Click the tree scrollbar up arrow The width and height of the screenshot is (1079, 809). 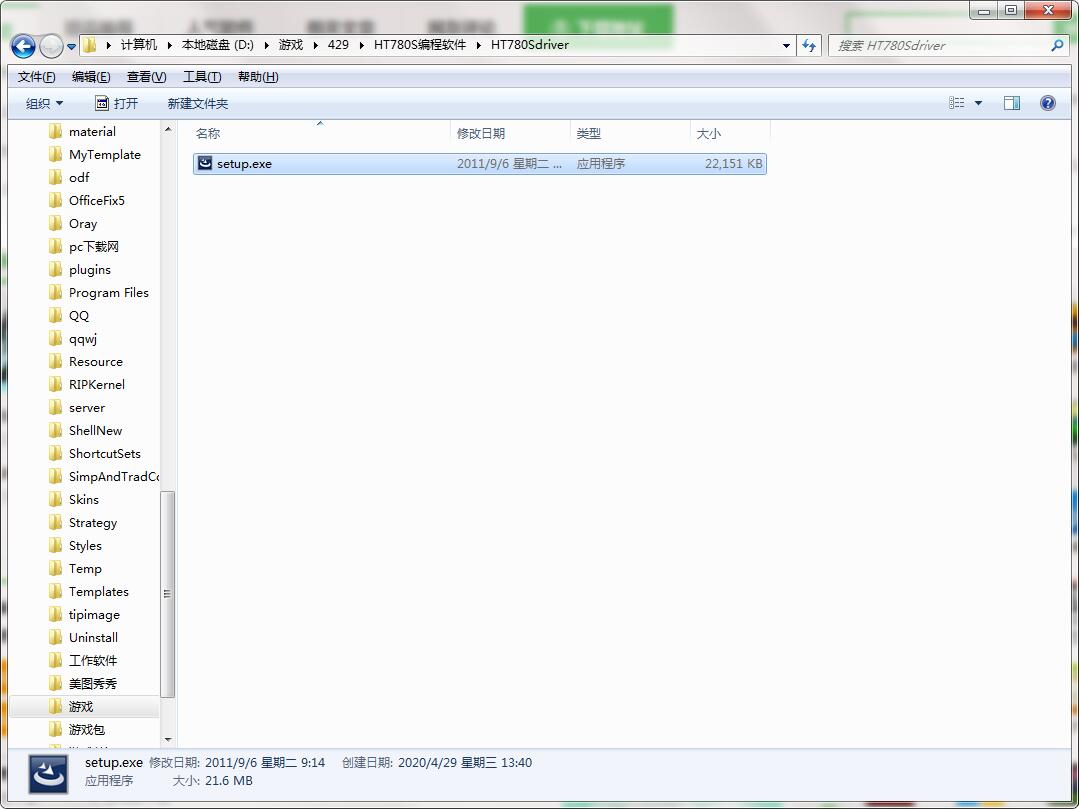point(168,129)
